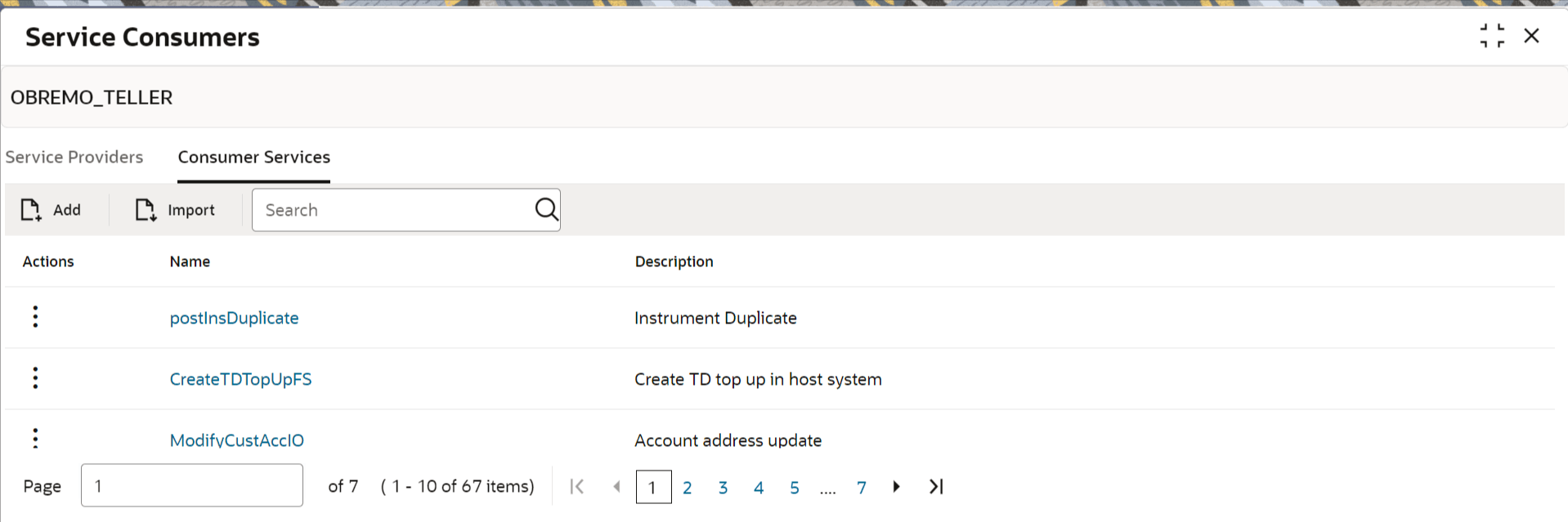Click the Add document icon
1568x522 pixels.
[x=31, y=210]
